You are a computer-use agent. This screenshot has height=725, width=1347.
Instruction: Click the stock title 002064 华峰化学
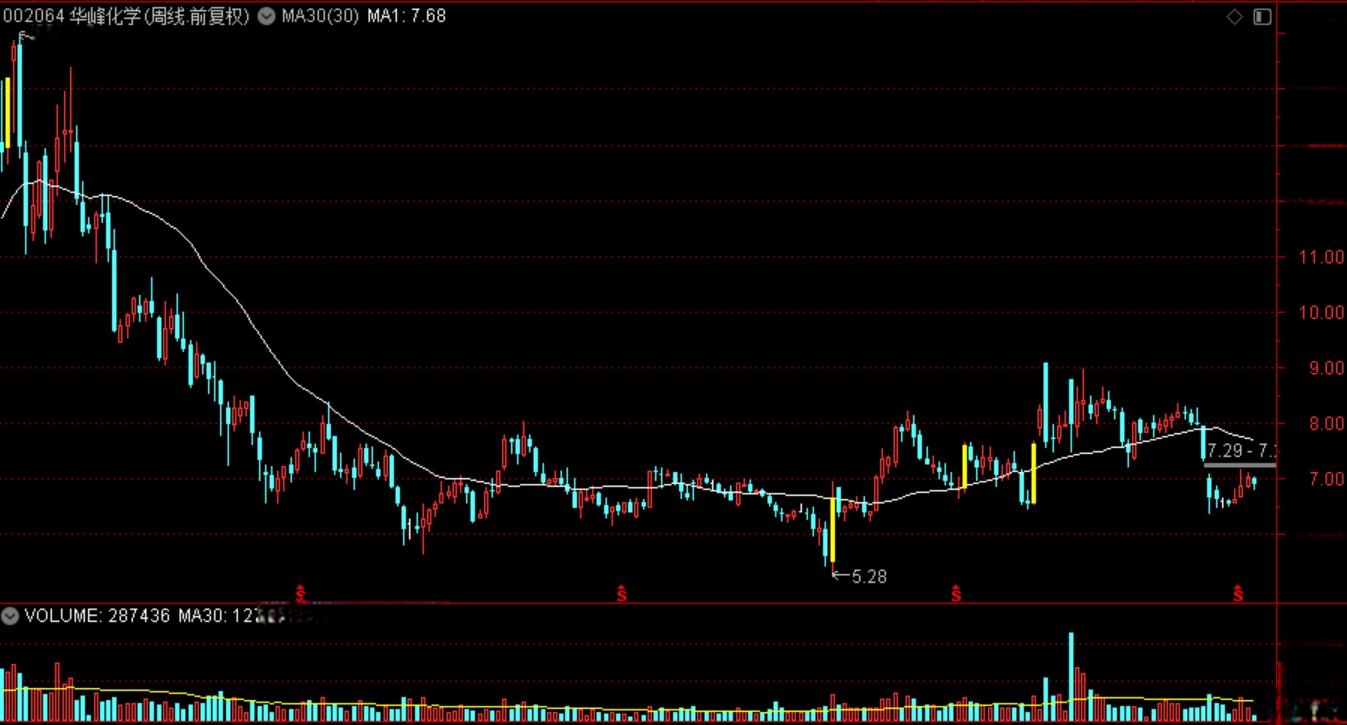tap(73, 16)
